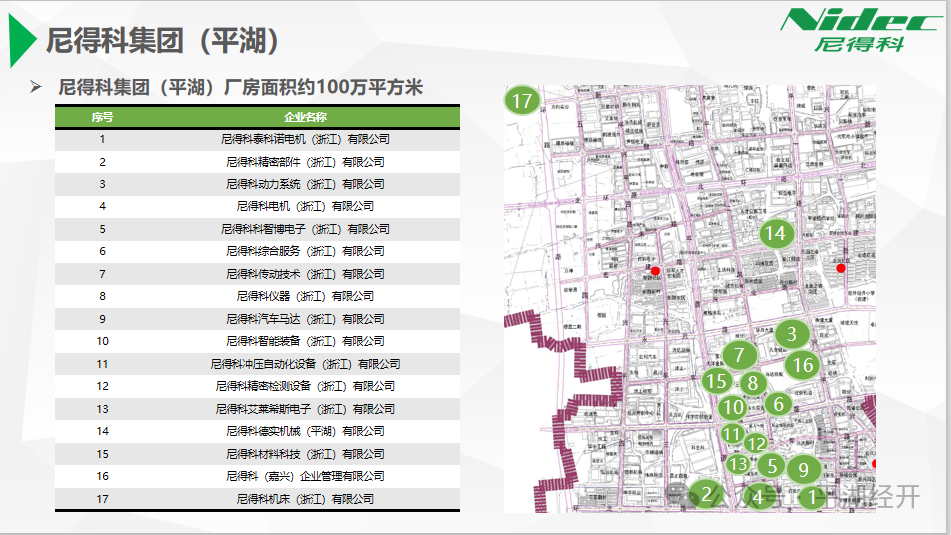951x535 pixels.
Task: Select row 尼得科综合服务（浙江）有限公司
Action: (x=257, y=252)
